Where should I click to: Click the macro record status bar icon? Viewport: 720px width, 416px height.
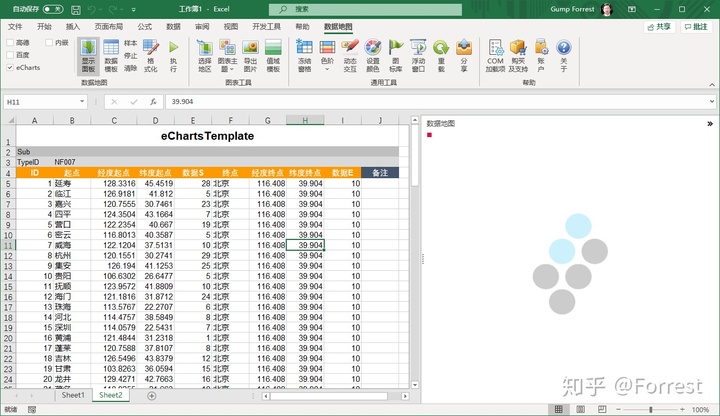(x=32, y=410)
